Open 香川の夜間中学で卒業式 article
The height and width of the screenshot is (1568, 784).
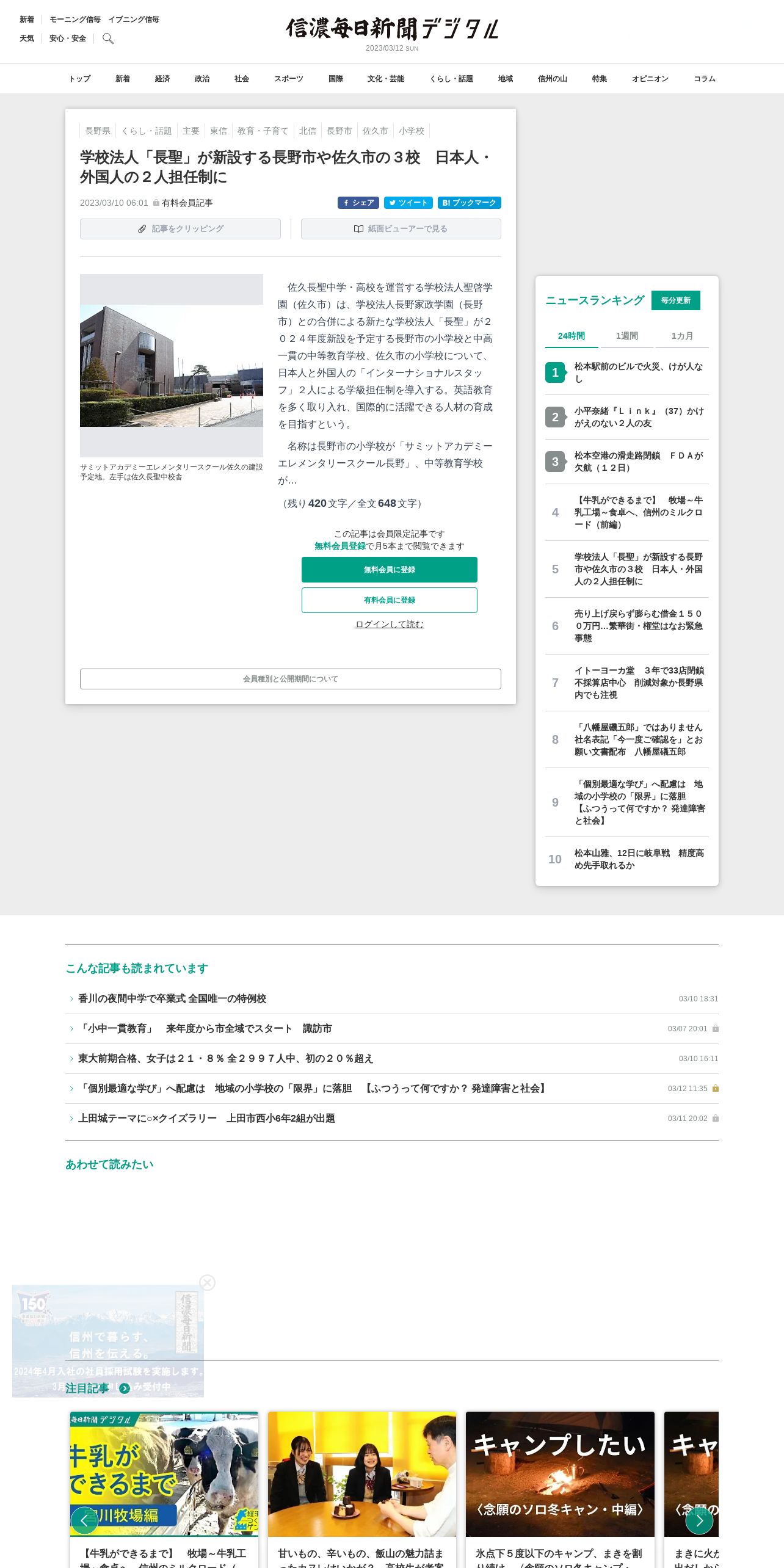[172, 999]
